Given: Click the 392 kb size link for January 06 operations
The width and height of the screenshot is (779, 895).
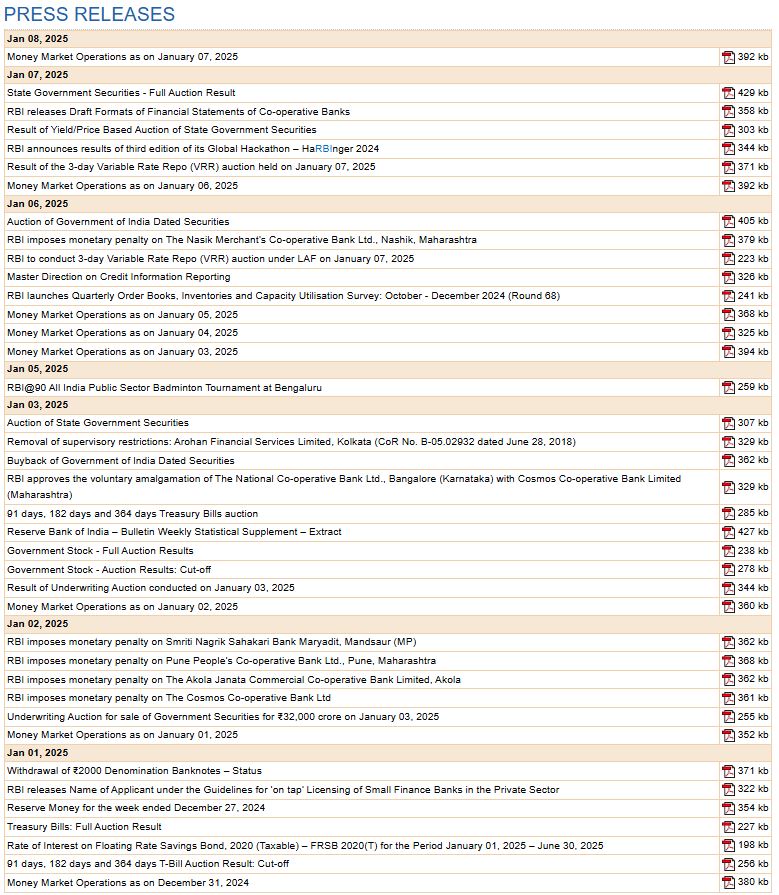Looking at the screenshot, I should [x=754, y=185].
